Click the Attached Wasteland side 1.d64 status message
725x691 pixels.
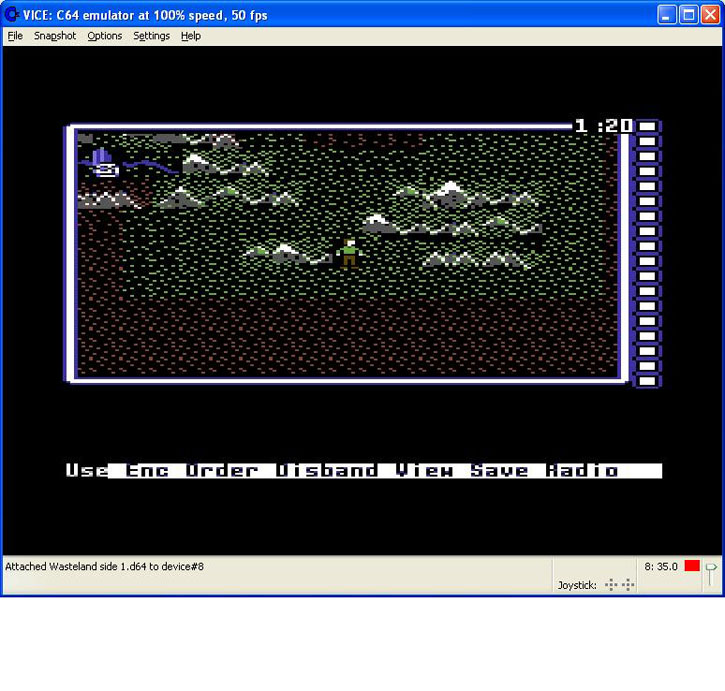click(104, 566)
